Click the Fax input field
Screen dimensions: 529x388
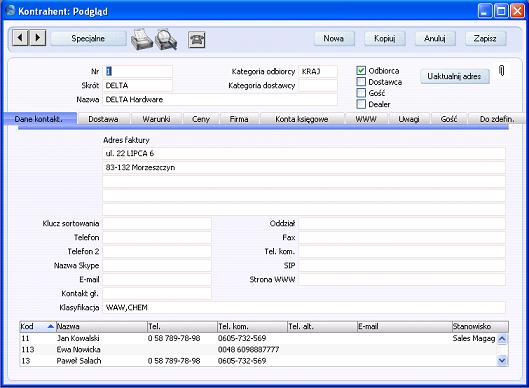pyautogui.click(x=402, y=238)
